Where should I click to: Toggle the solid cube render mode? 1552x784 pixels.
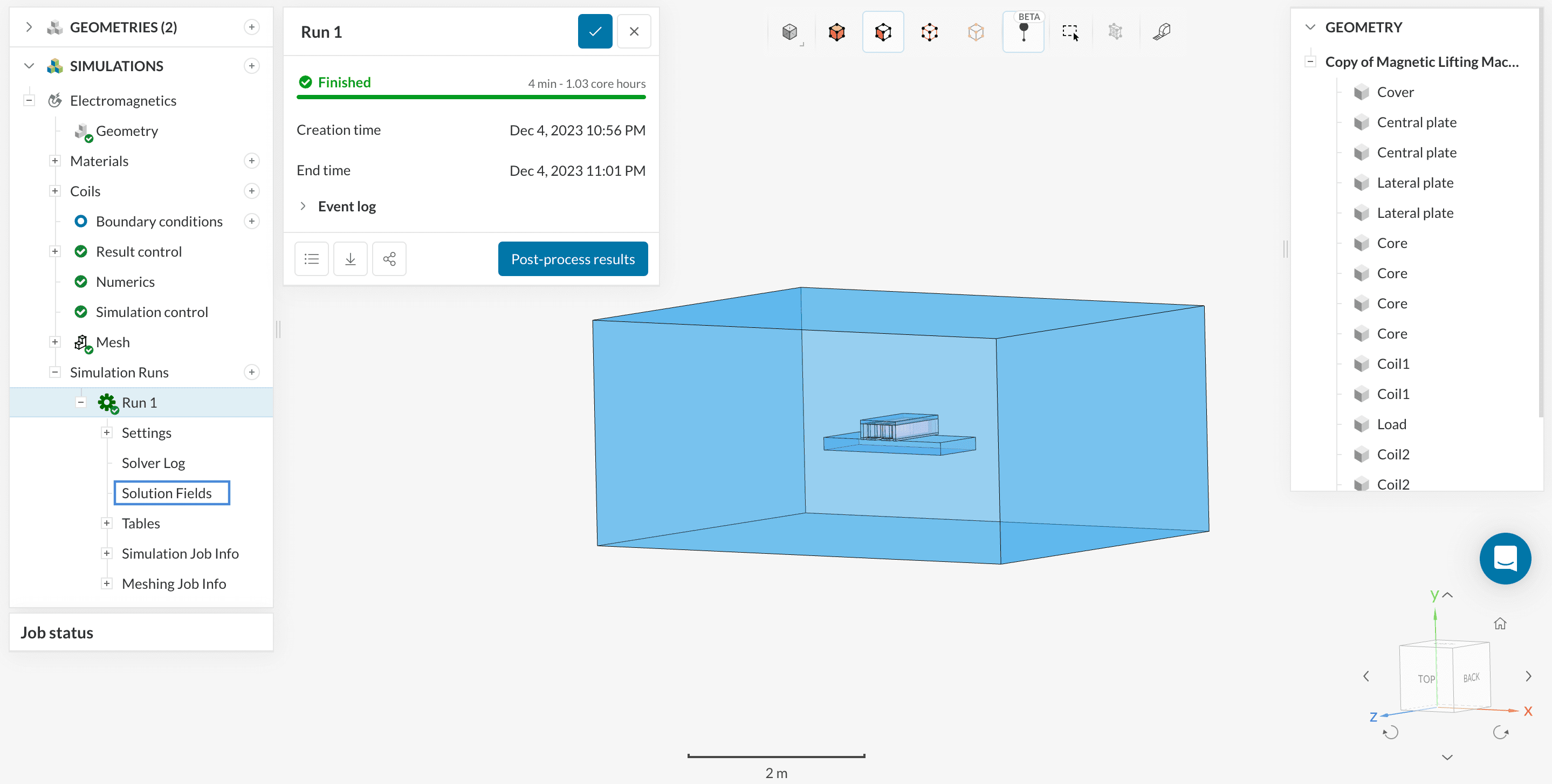pos(789,32)
